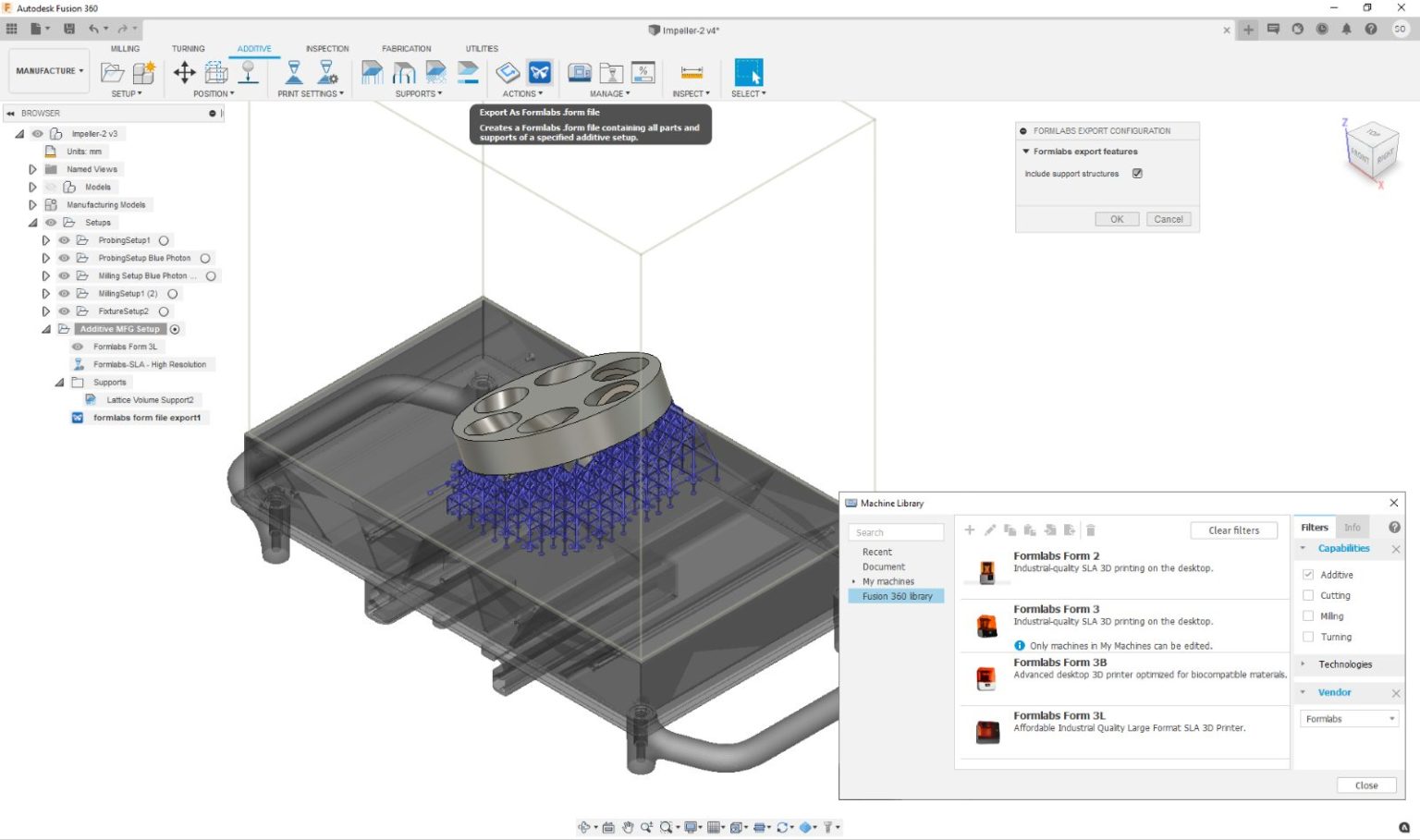The width and height of the screenshot is (1420, 840).
Task: Open the Measure tool under INSPECT
Action: pos(690,72)
